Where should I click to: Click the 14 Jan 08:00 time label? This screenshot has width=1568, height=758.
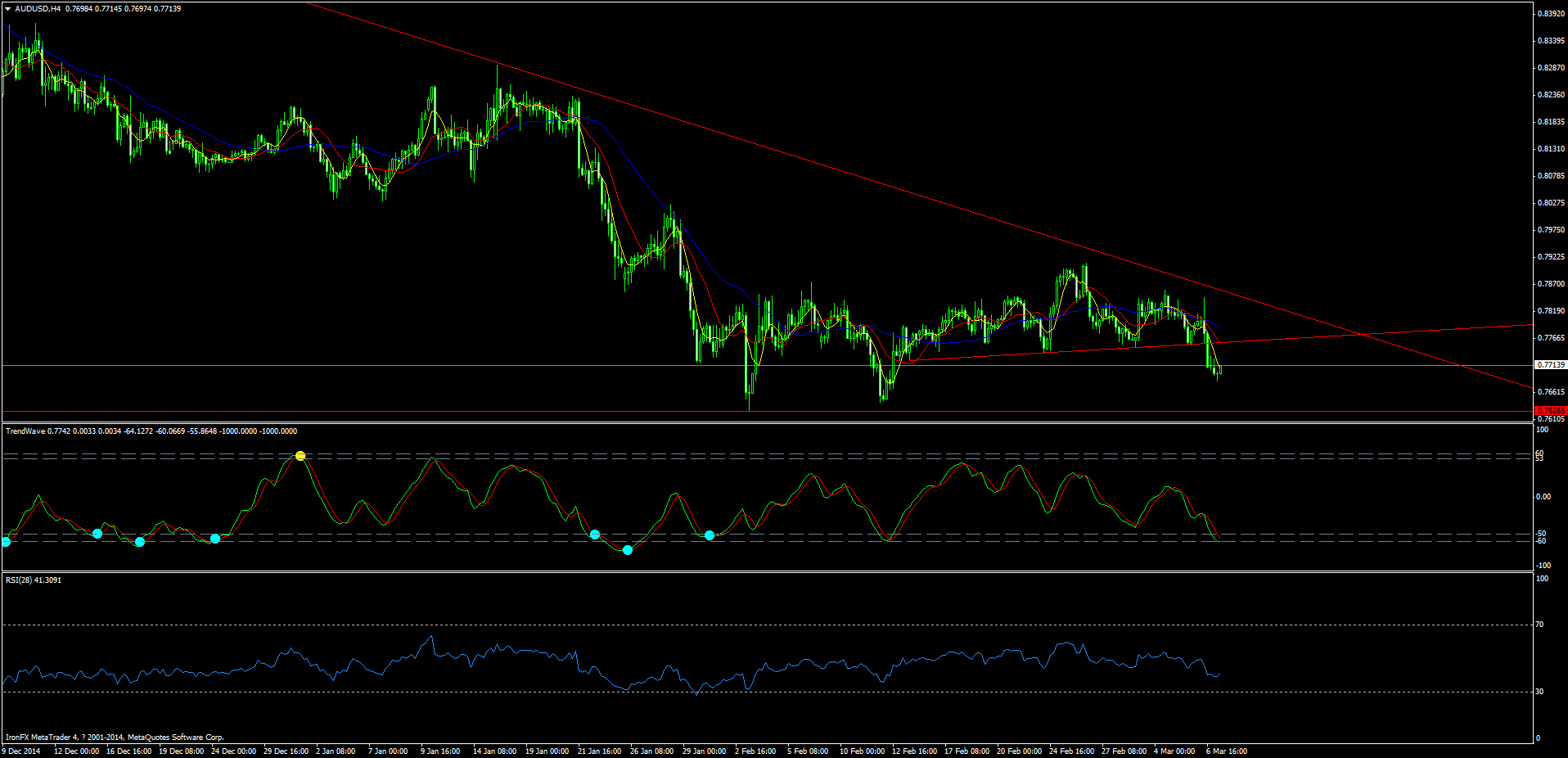point(495,751)
